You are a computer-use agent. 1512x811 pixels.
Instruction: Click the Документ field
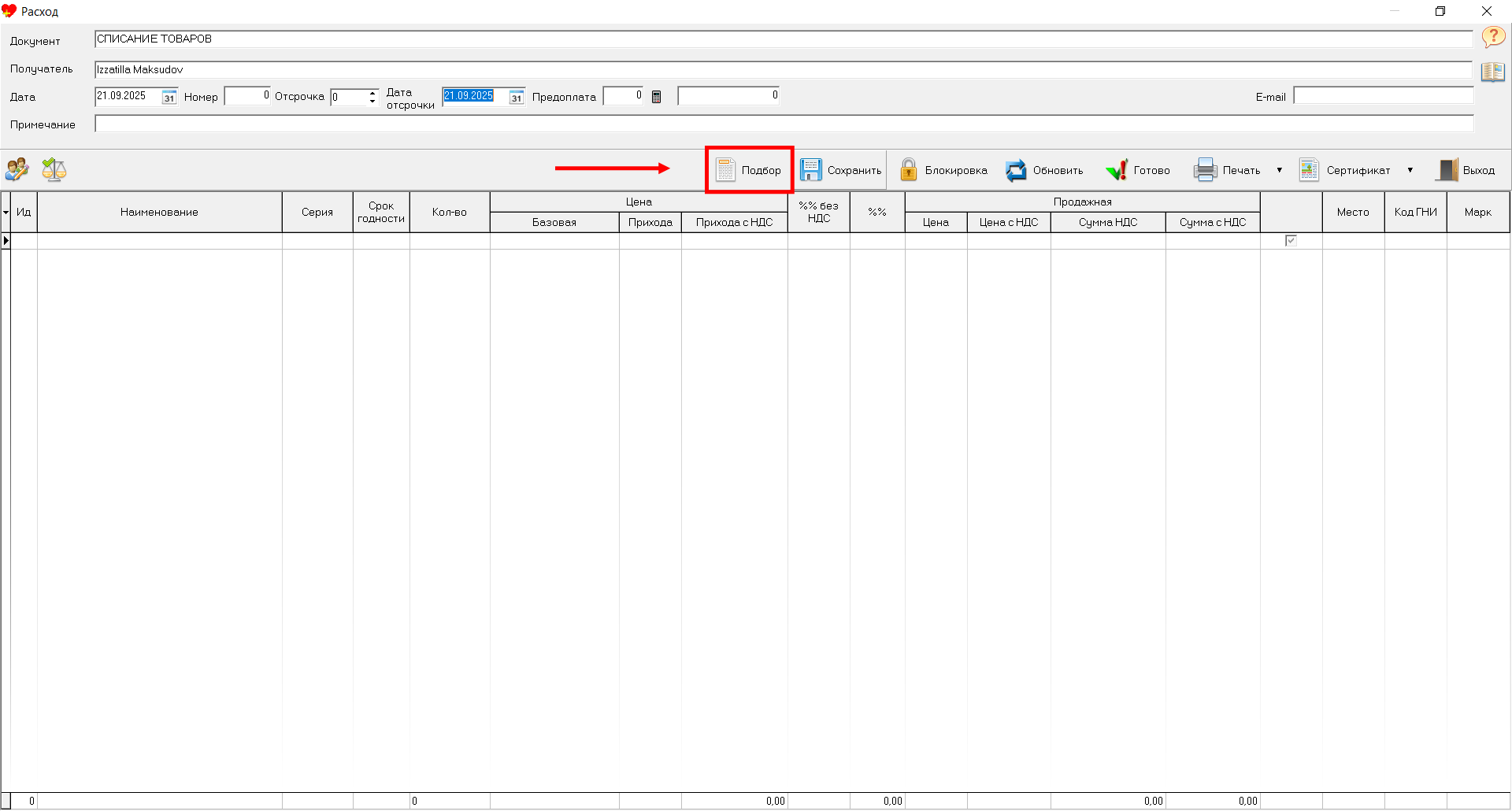tap(784, 39)
